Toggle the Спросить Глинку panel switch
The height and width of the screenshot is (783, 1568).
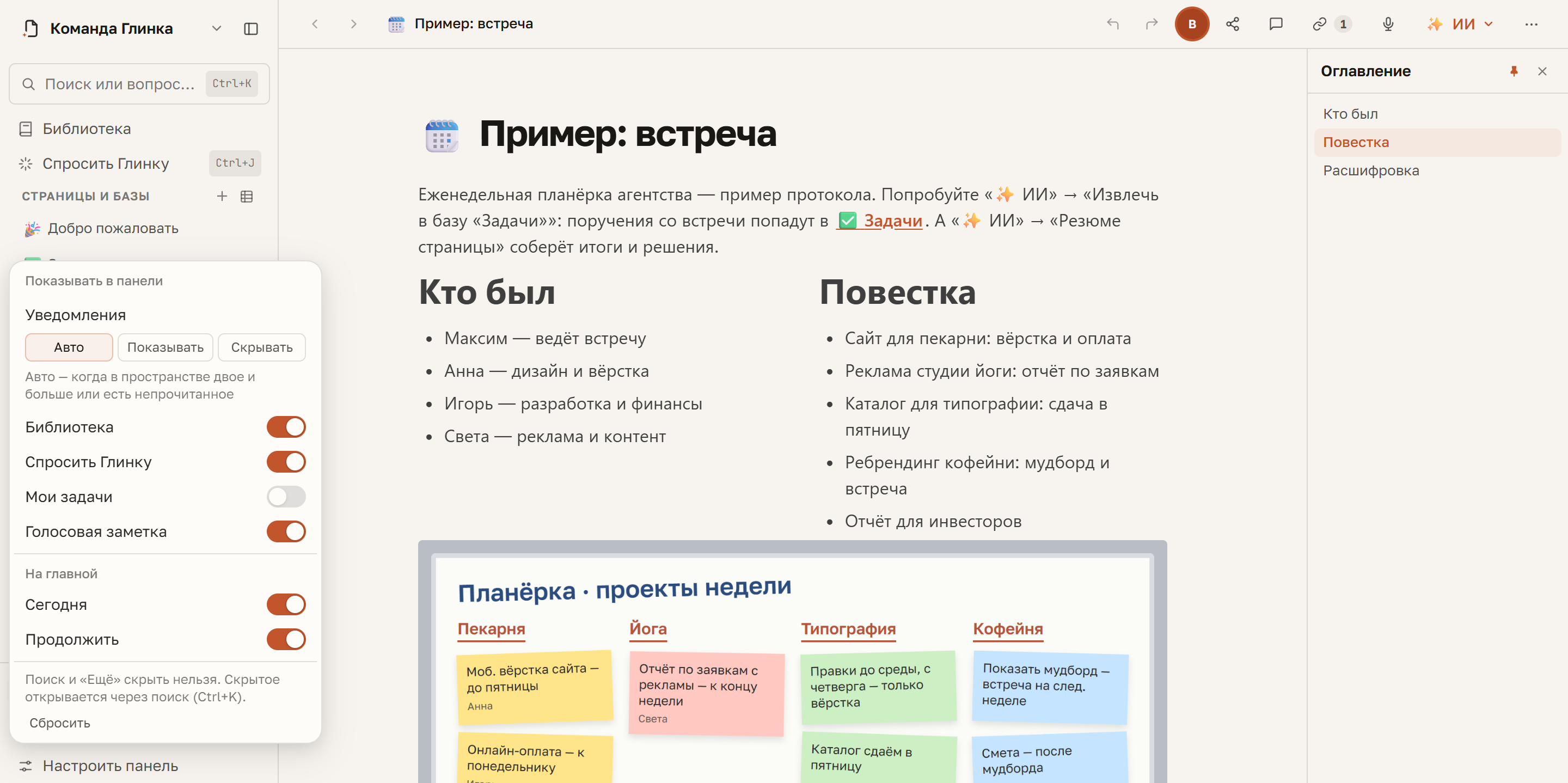point(286,462)
